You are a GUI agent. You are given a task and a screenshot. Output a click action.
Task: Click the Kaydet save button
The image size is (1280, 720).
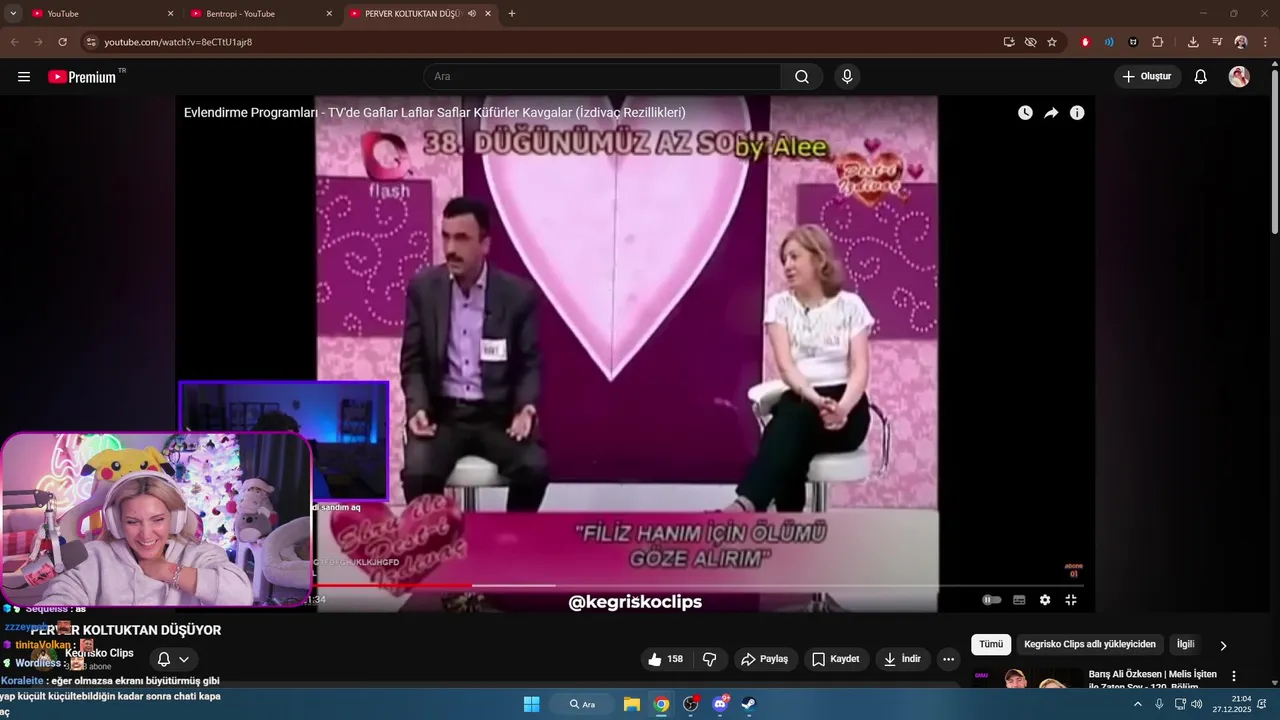[x=836, y=659]
